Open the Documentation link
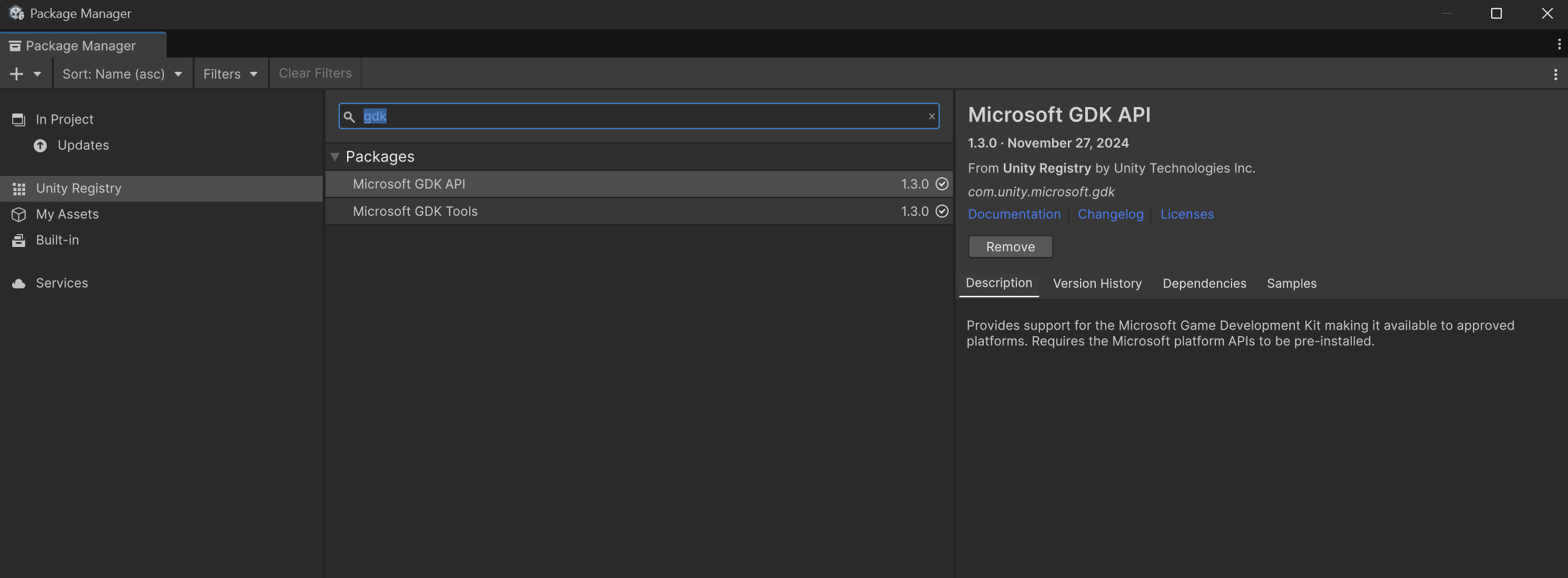Viewport: 1568px width, 578px height. pos(1014,214)
